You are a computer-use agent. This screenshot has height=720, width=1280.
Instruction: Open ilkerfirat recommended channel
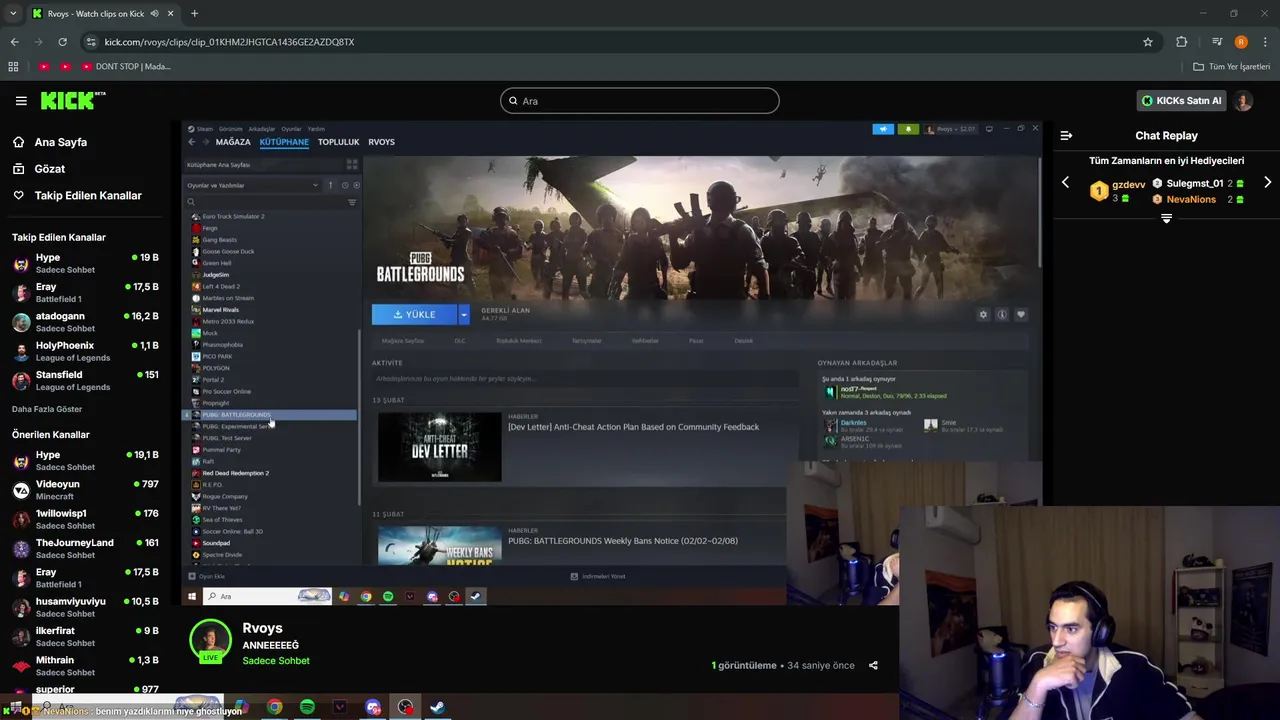[85, 636]
